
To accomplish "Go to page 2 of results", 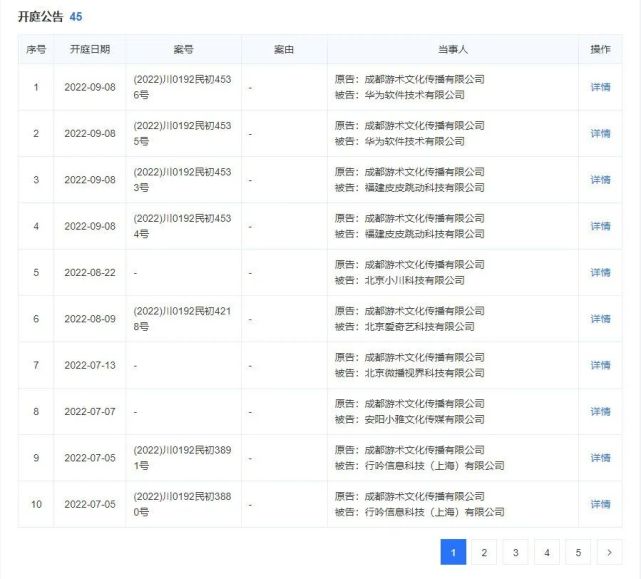I will click(x=484, y=552).
